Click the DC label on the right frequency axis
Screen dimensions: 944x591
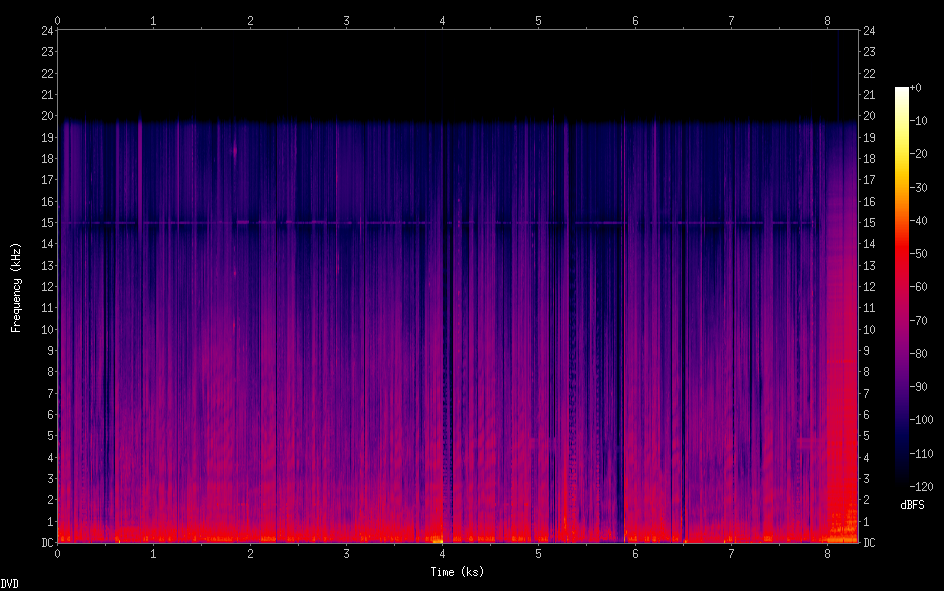click(870, 543)
